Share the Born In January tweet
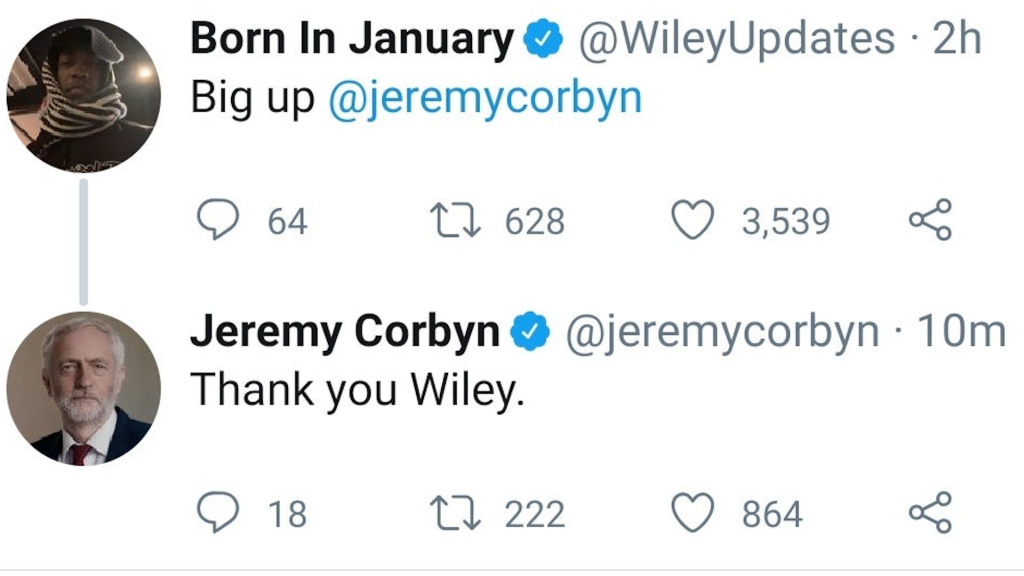The image size is (1024, 576). point(930,221)
